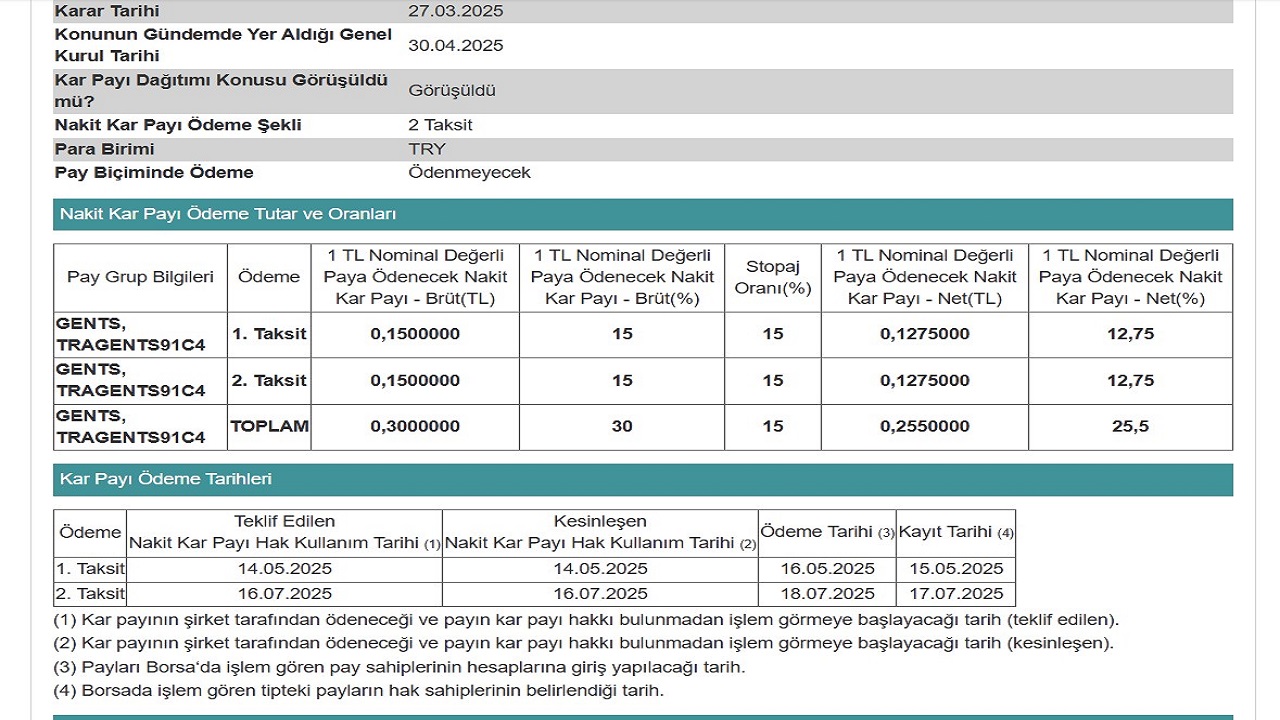
Task: Select the '2 Taksit' payment type value
Action: 441,125
